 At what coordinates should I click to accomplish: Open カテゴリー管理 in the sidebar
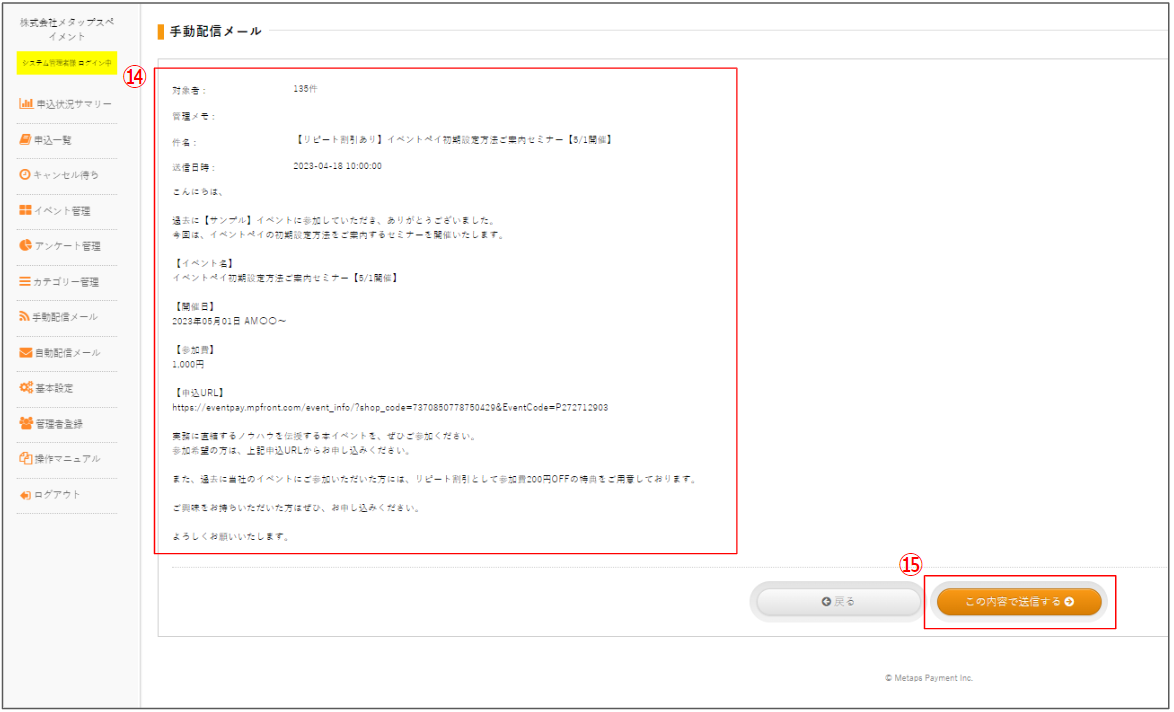coord(66,282)
